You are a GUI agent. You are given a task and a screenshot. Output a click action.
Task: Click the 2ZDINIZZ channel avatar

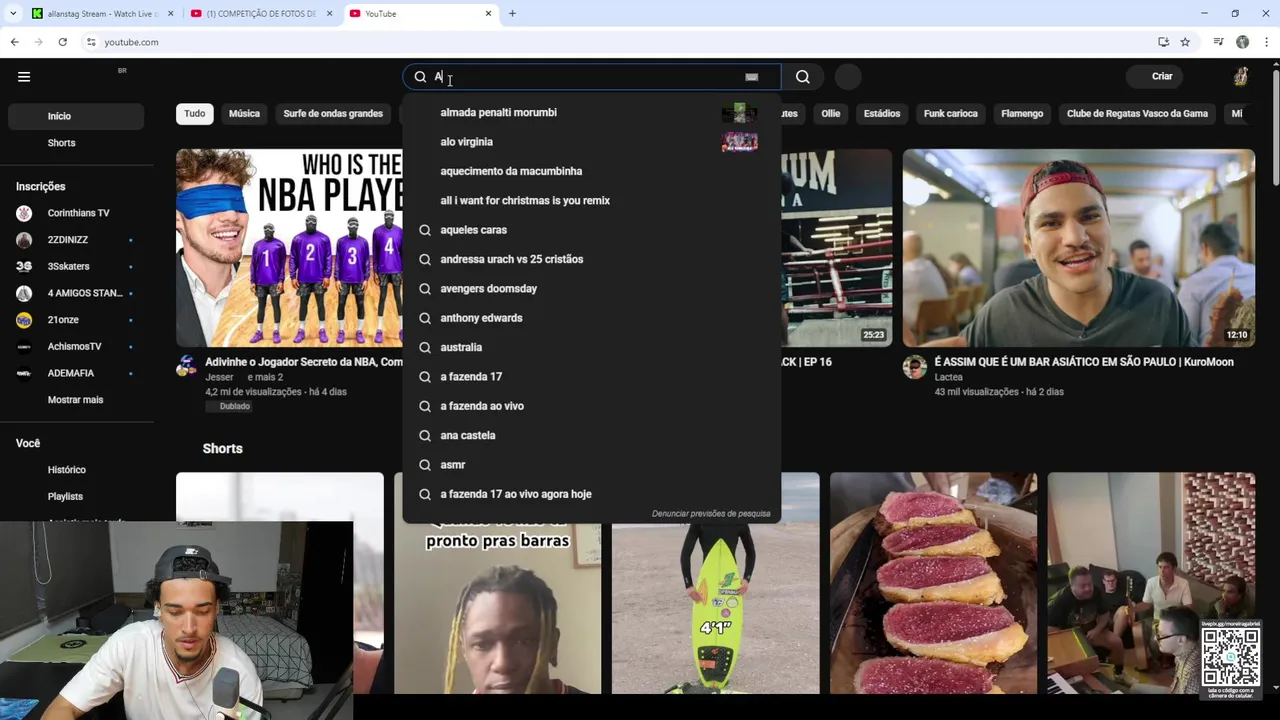point(24,240)
